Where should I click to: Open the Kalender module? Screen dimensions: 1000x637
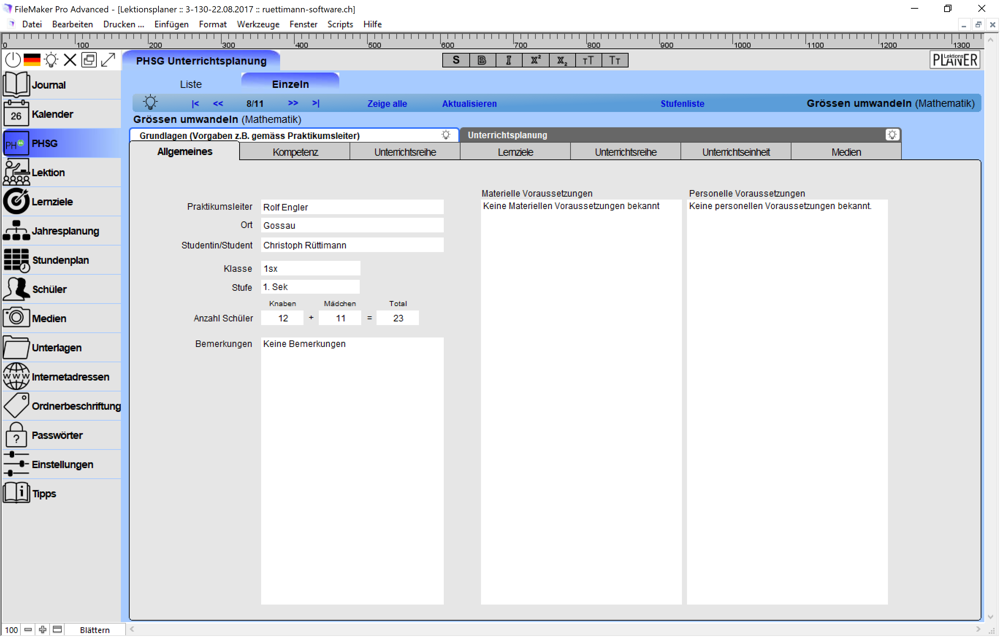[x=61, y=114]
